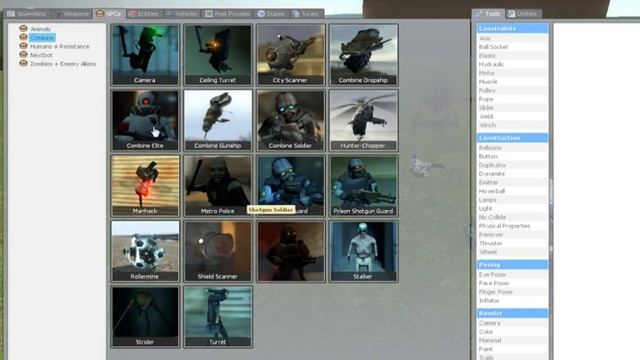The height and width of the screenshot is (360, 640).
Task: Select the No Collide tool
Action: (x=512, y=217)
